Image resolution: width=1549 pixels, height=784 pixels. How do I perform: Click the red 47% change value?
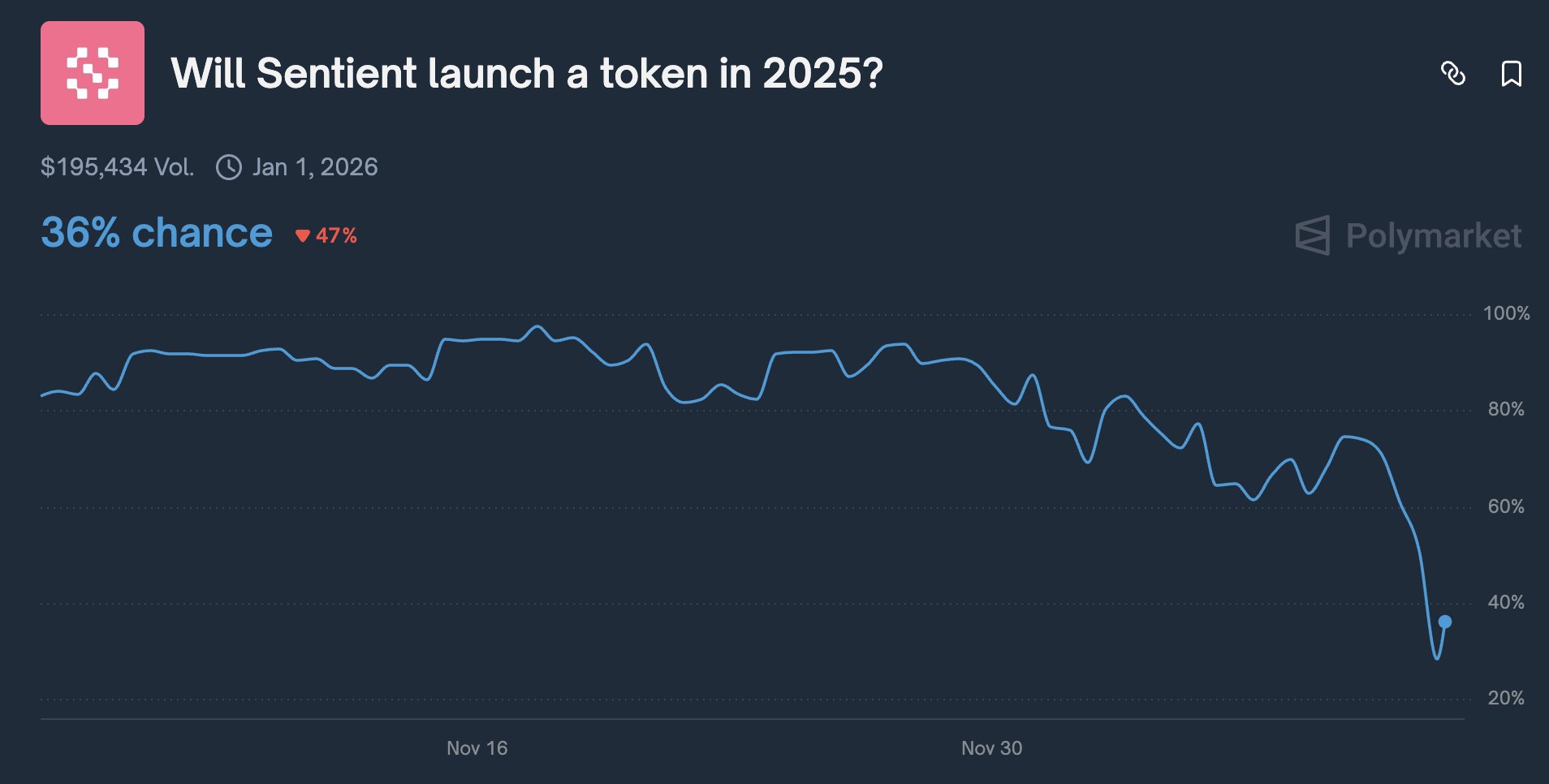pyautogui.click(x=336, y=236)
